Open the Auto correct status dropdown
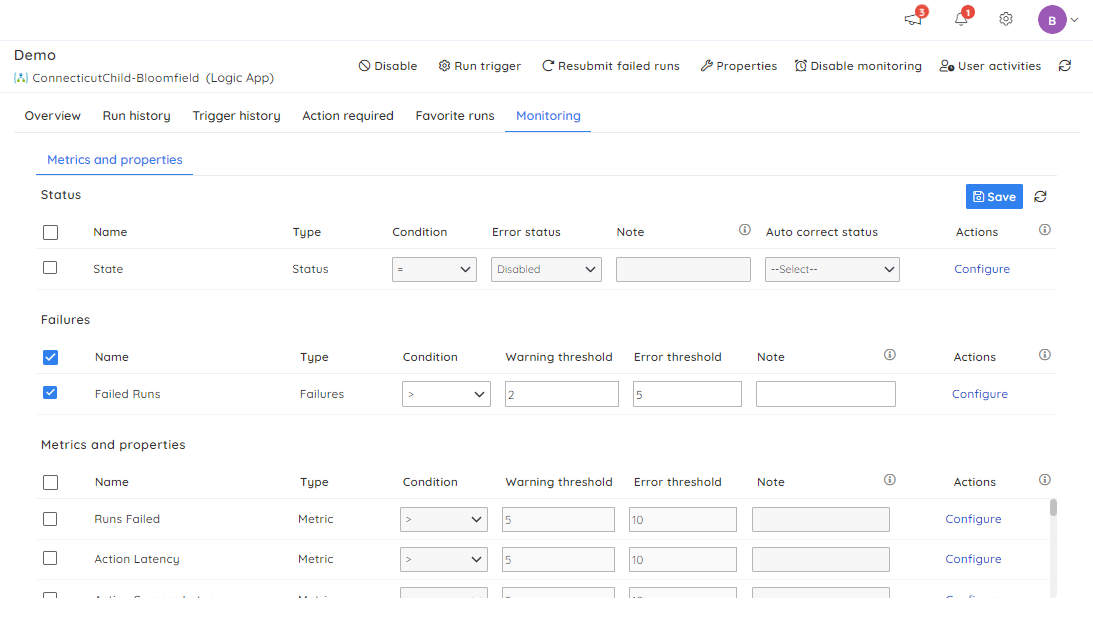The width and height of the screenshot is (1093, 625). [832, 268]
